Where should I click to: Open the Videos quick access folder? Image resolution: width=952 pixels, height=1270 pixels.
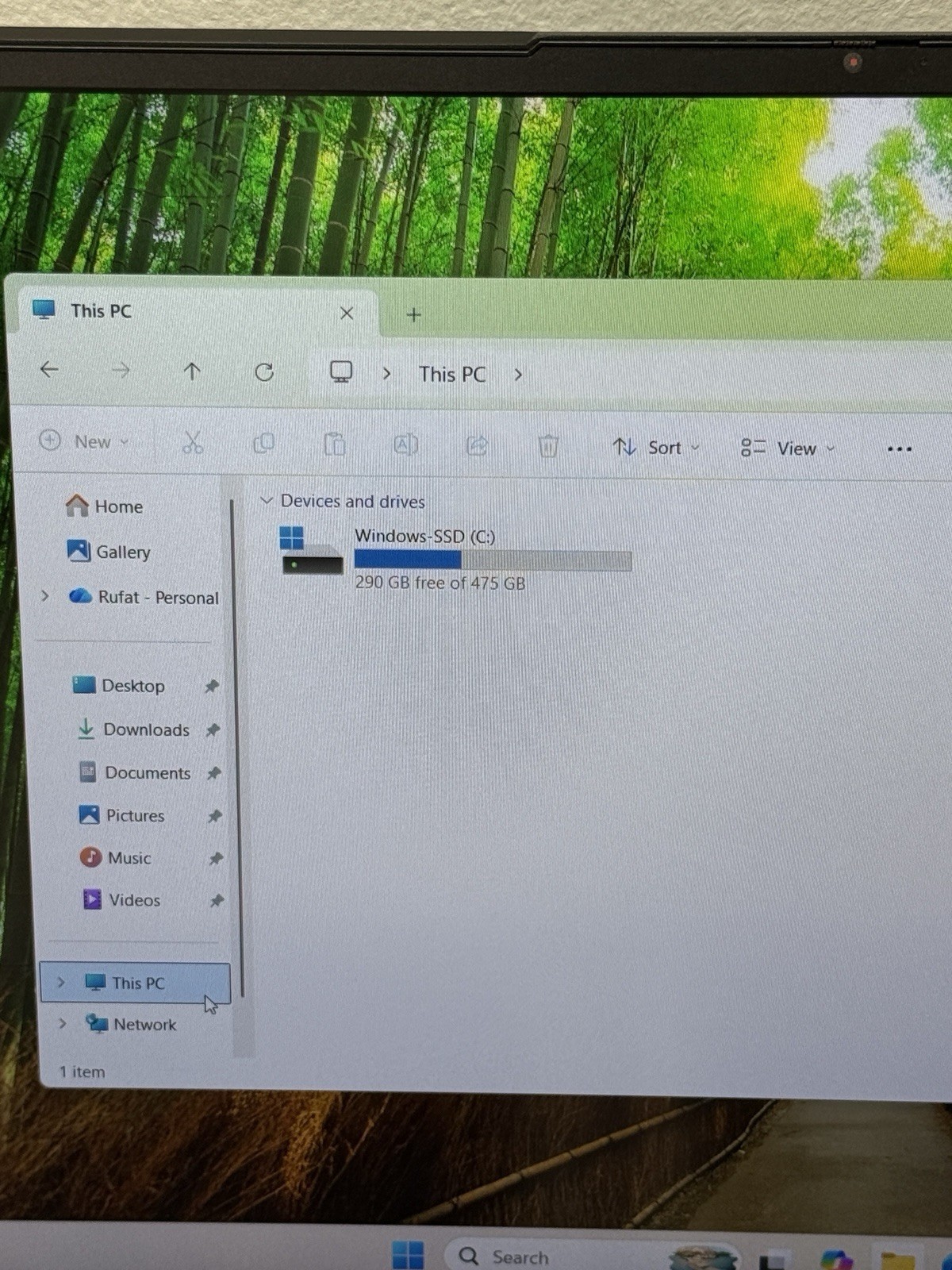point(121,899)
